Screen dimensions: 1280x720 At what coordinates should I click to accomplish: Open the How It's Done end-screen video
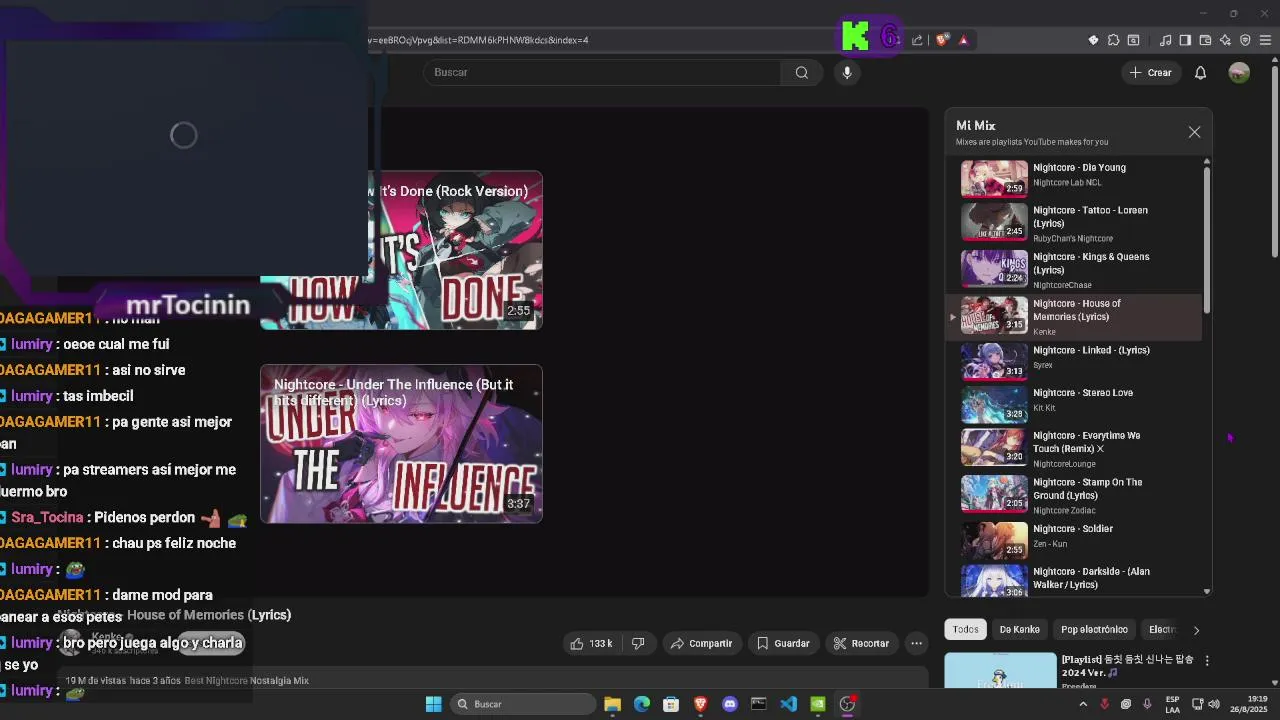point(401,250)
